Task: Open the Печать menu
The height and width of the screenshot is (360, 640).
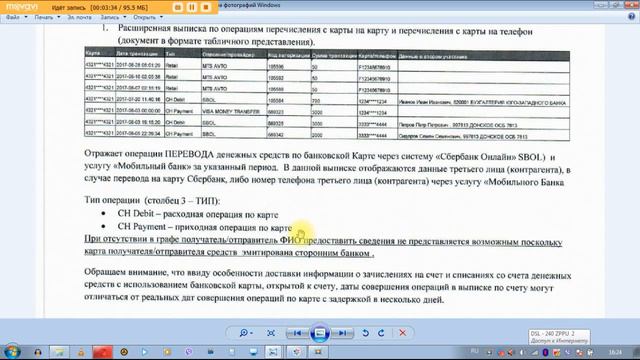Action: coord(44,18)
